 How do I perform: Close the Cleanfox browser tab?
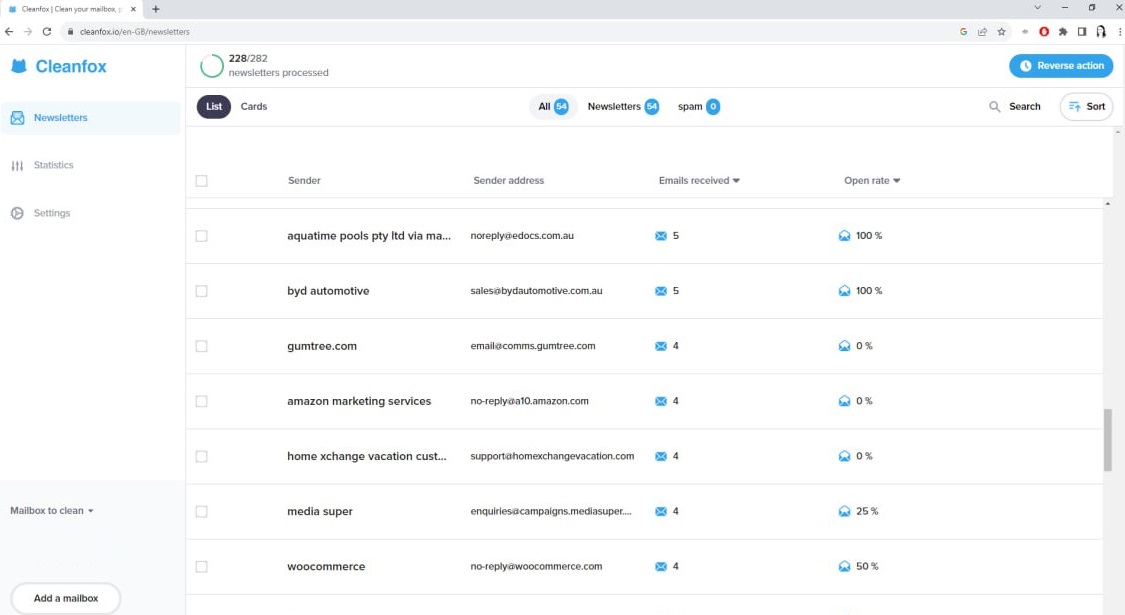pos(133,9)
